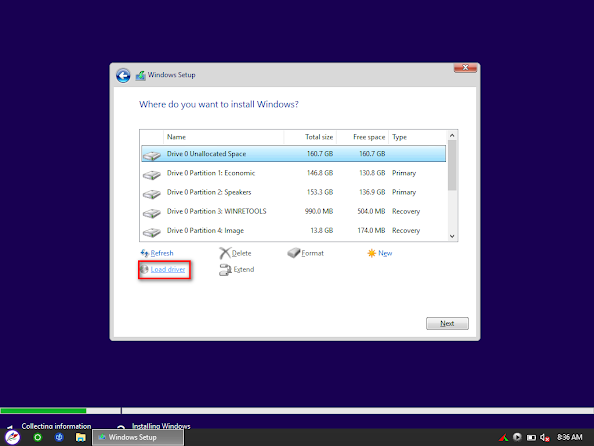Click the Windows Setup taskbar button

point(138,437)
